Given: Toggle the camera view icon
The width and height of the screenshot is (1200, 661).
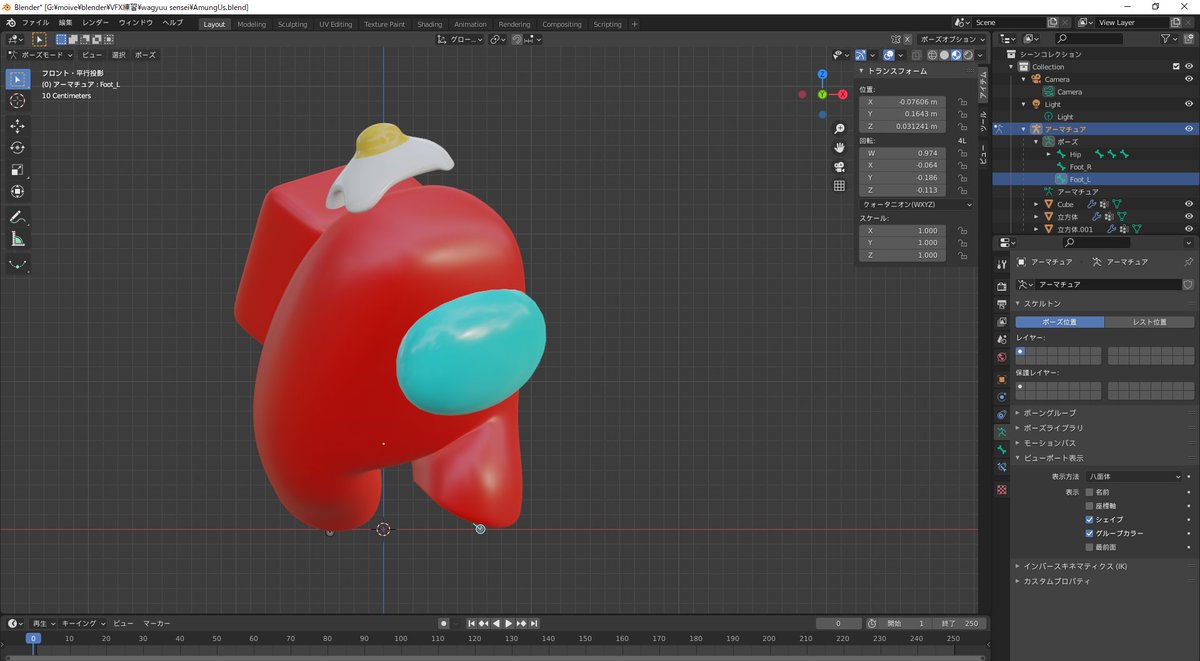Looking at the screenshot, I should coord(840,166).
